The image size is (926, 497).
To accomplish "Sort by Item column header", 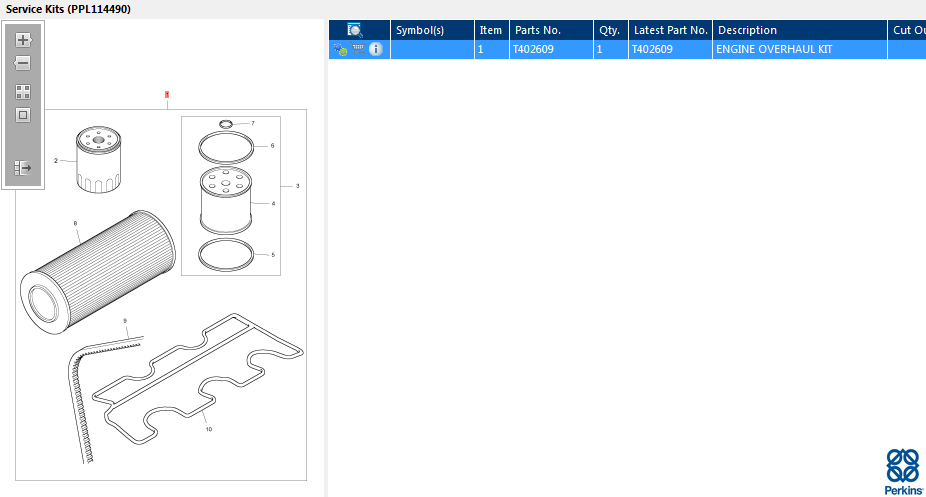I will [491, 30].
